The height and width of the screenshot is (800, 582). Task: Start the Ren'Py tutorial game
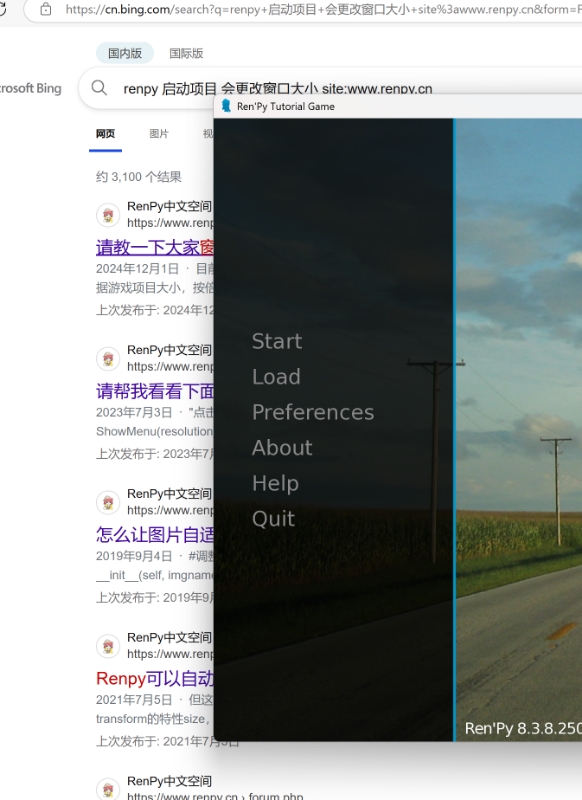(x=277, y=341)
